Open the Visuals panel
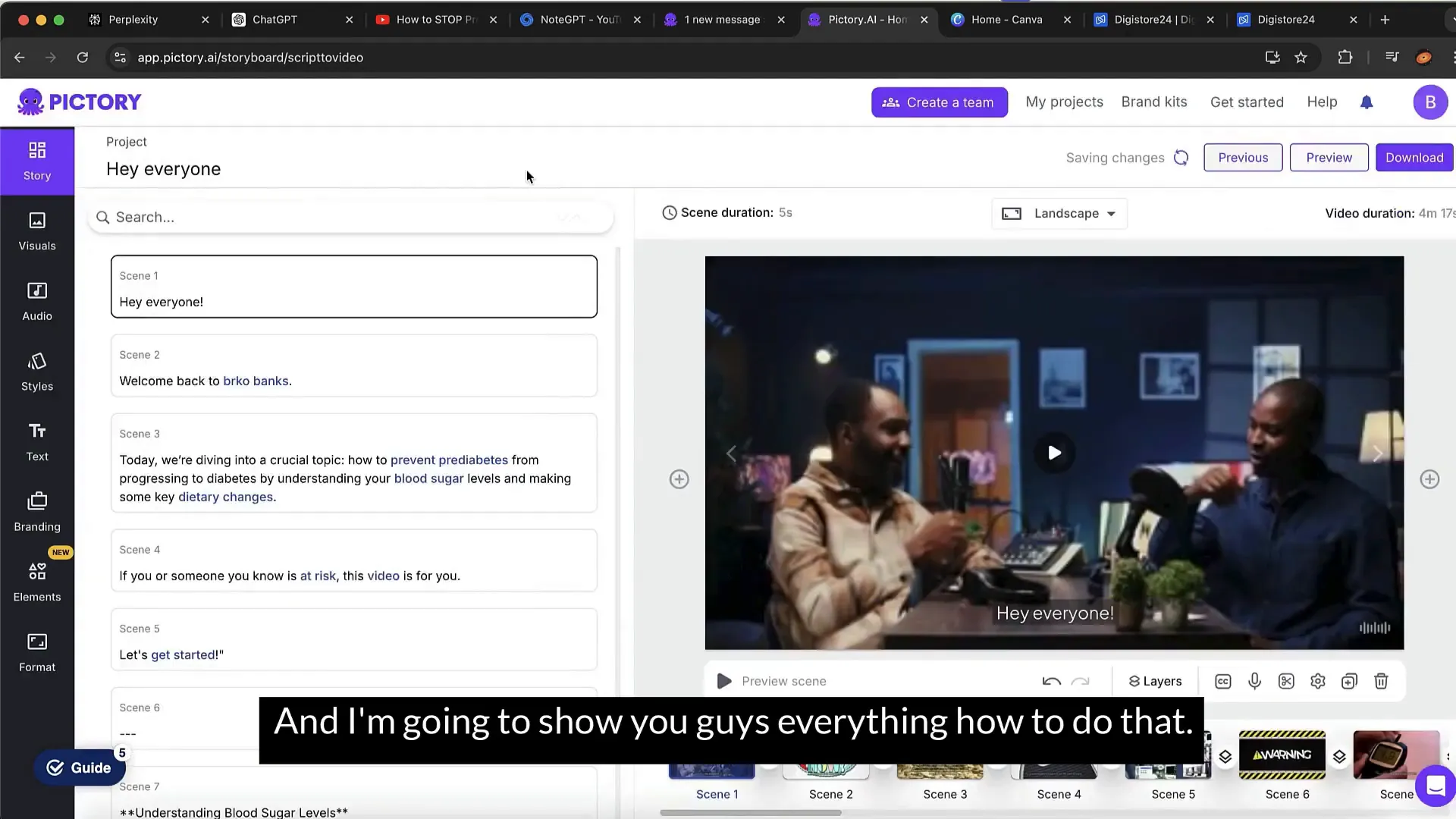The image size is (1456, 819). [37, 230]
